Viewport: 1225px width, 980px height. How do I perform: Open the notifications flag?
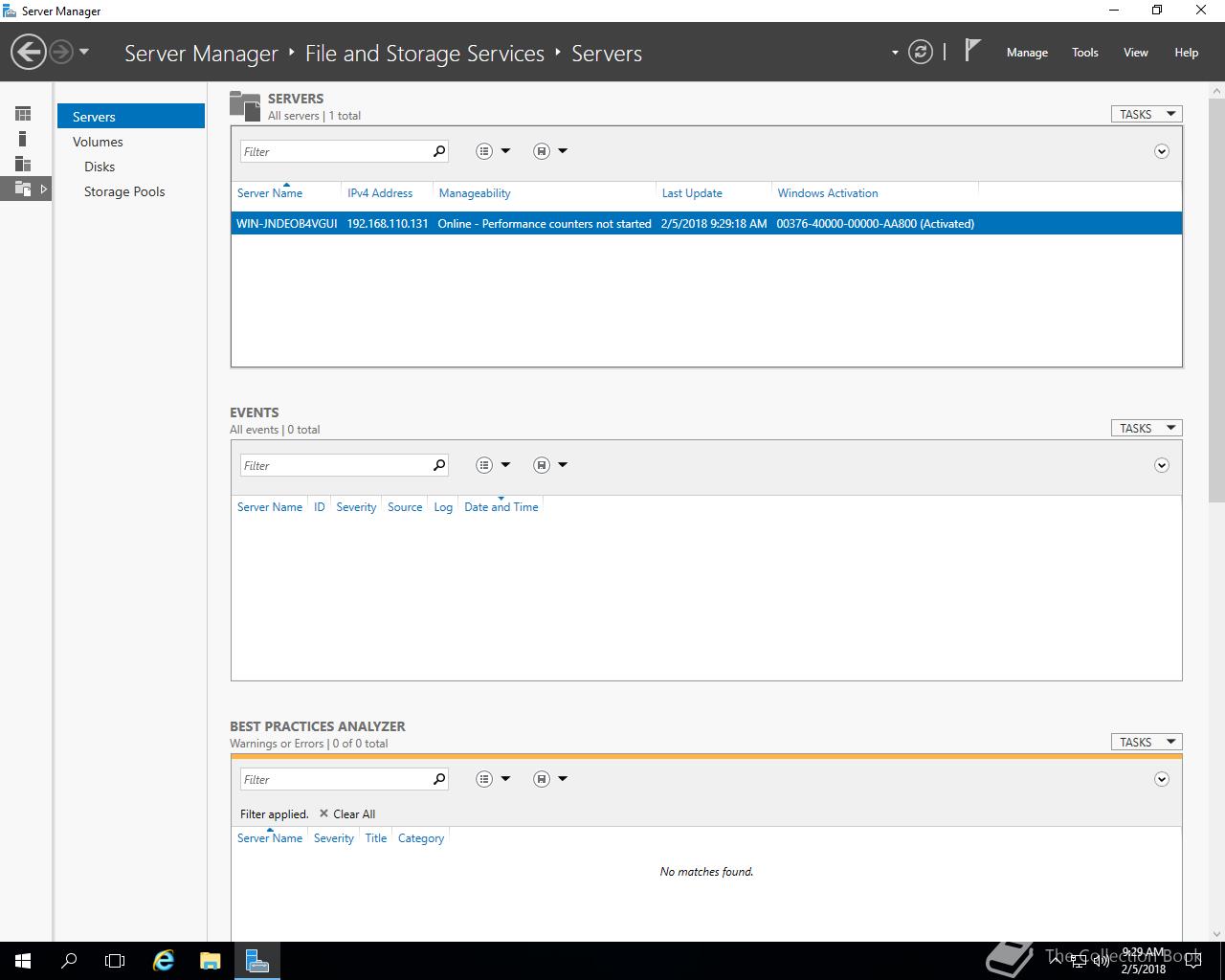[x=972, y=51]
